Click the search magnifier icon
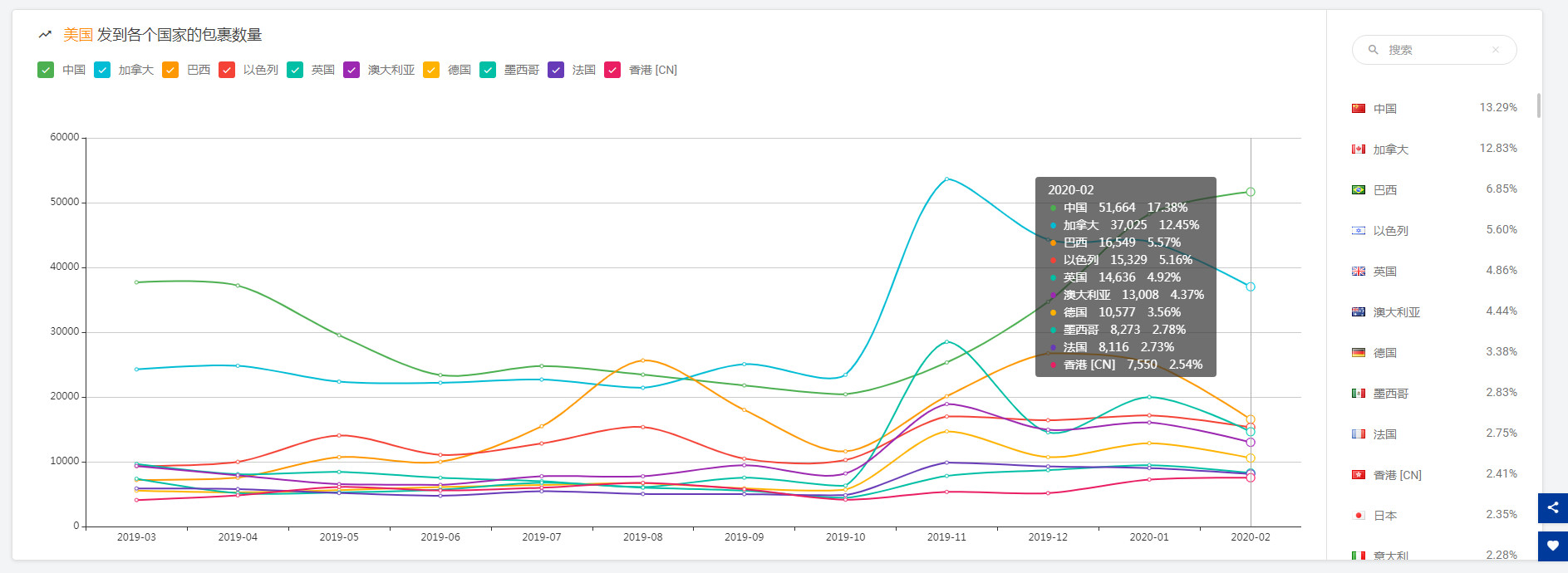1568x573 pixels. click(1374, 50)
